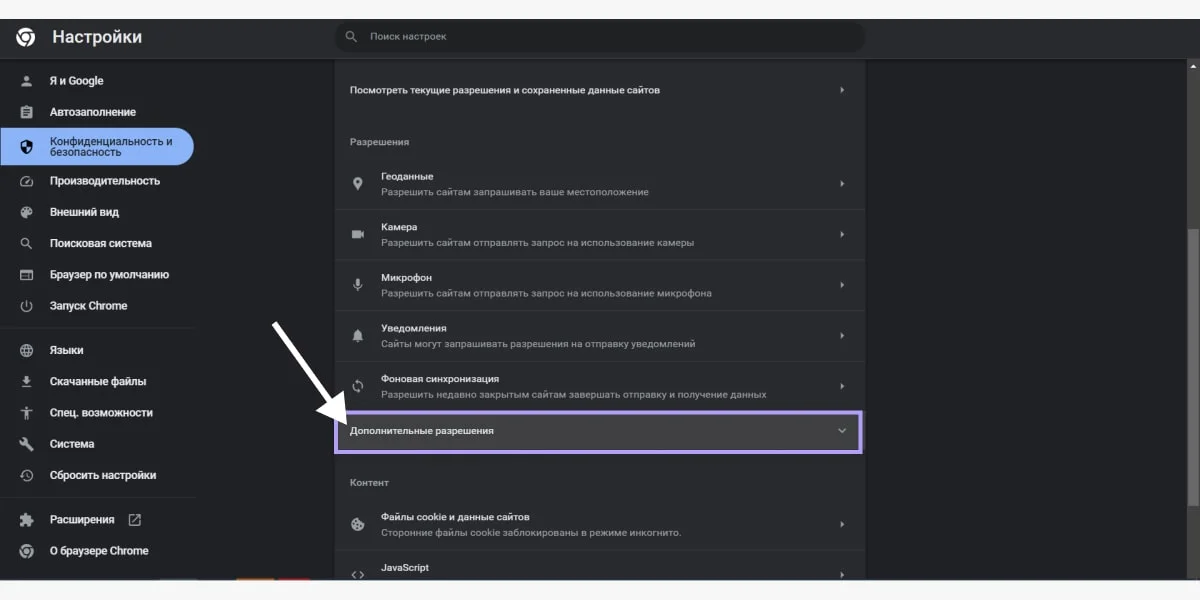
Task: Select the Микрофон microphone icon
Action: click(x=357, y=284)
